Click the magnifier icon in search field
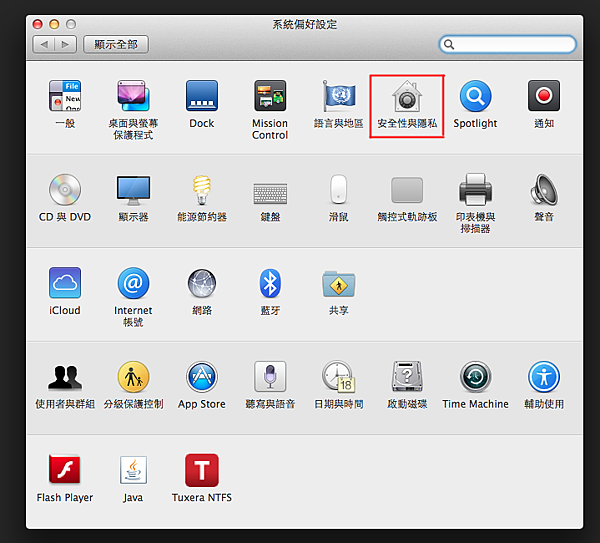 tap(449, 45)
